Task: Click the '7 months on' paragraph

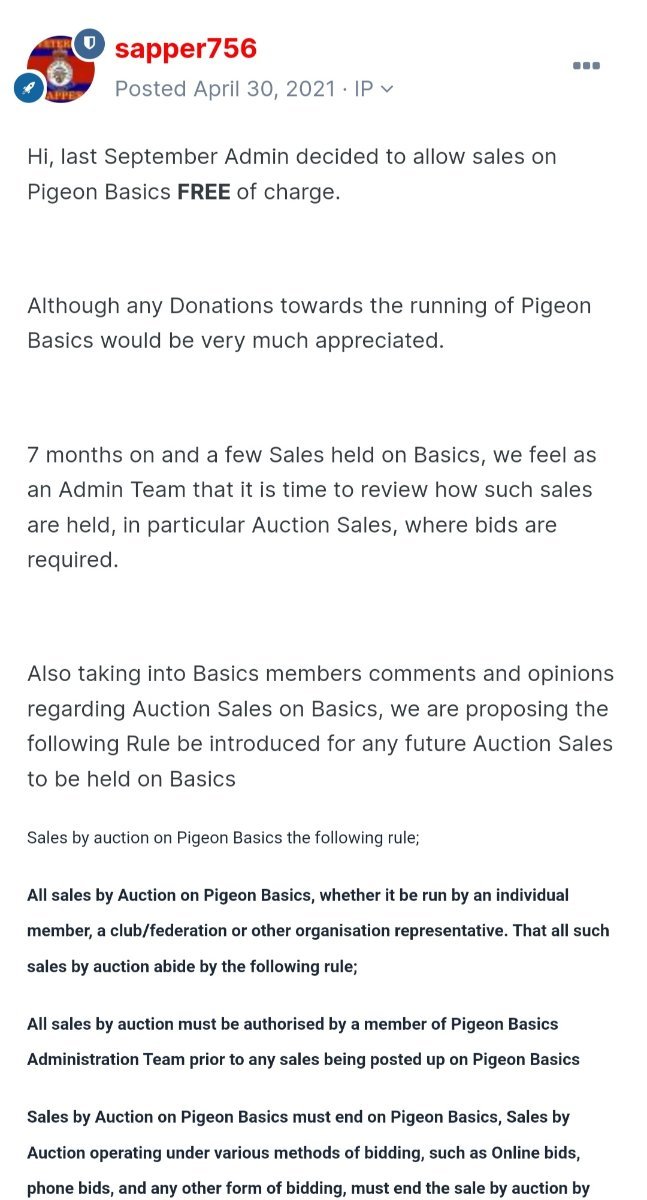Action: tap(312, 507)
